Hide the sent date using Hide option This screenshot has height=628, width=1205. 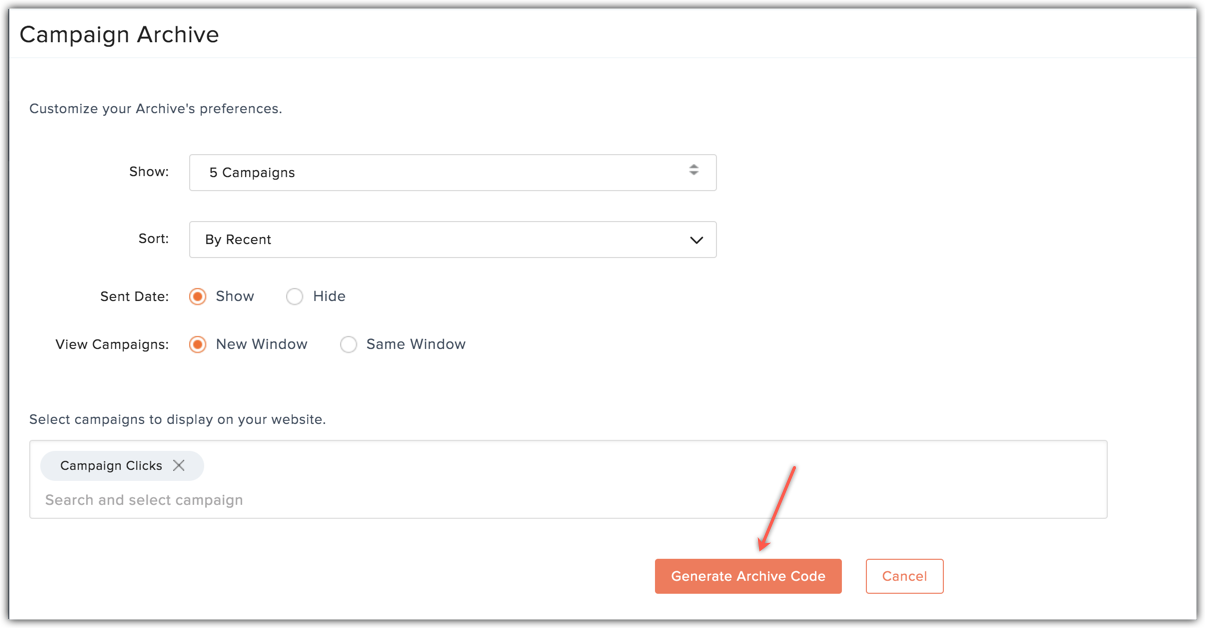[x=294, y=296]
